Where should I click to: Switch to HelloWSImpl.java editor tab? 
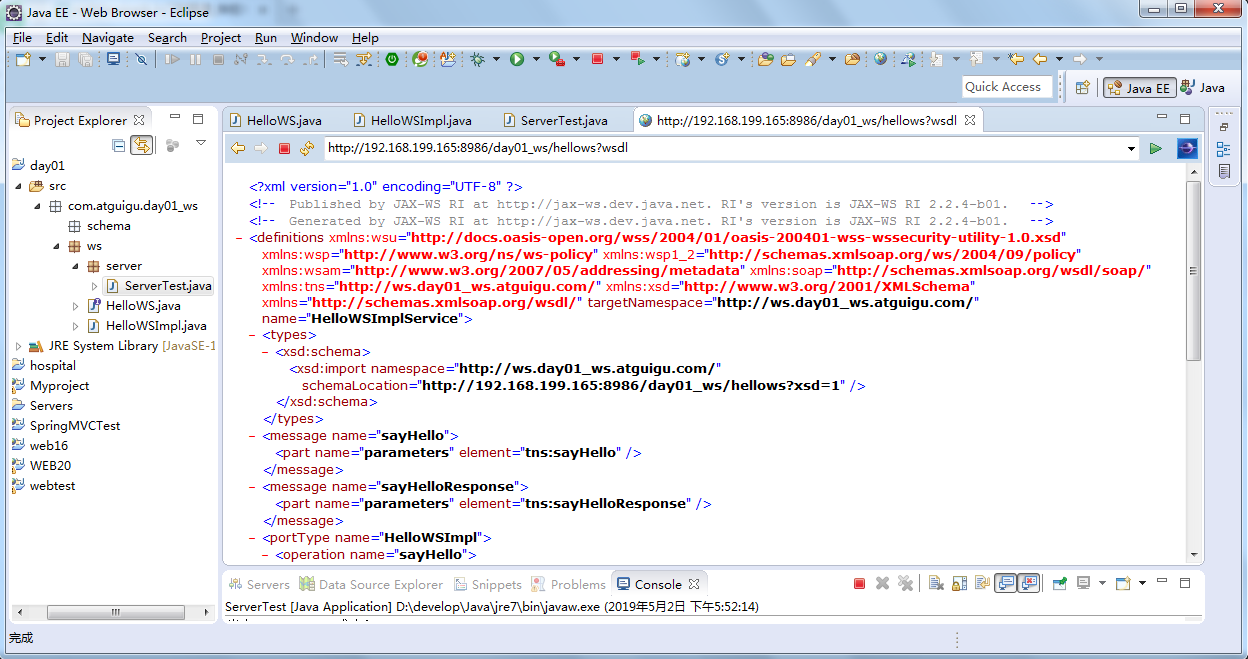point(412,120)
